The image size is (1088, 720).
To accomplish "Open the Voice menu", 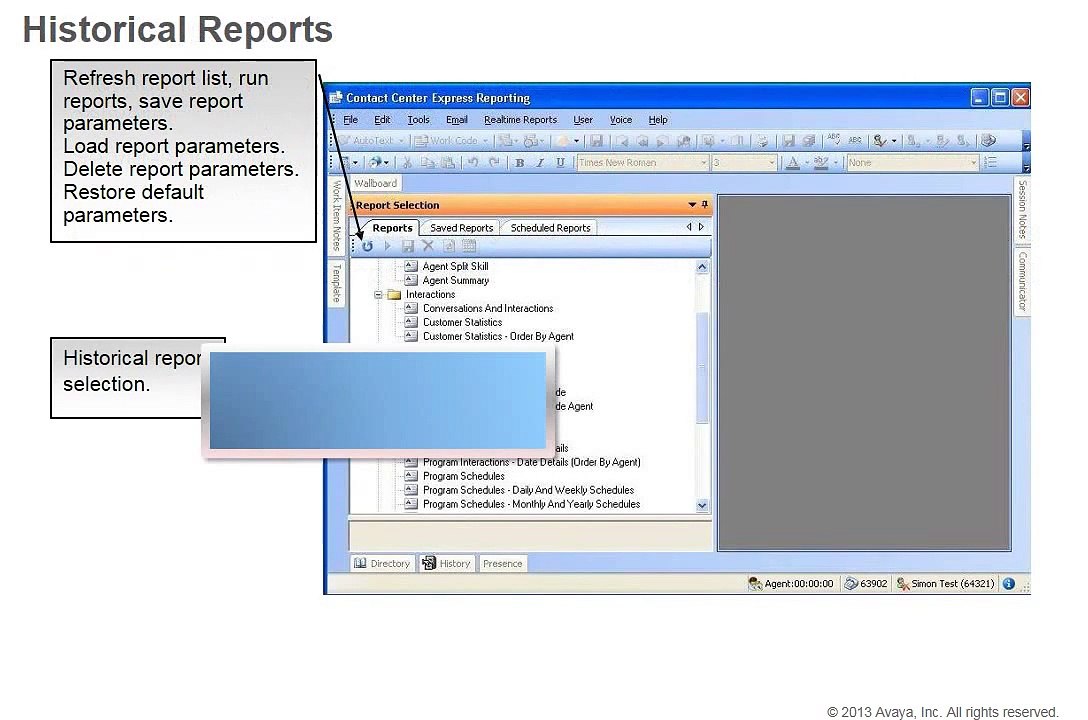I will click(x=621, y=119).
